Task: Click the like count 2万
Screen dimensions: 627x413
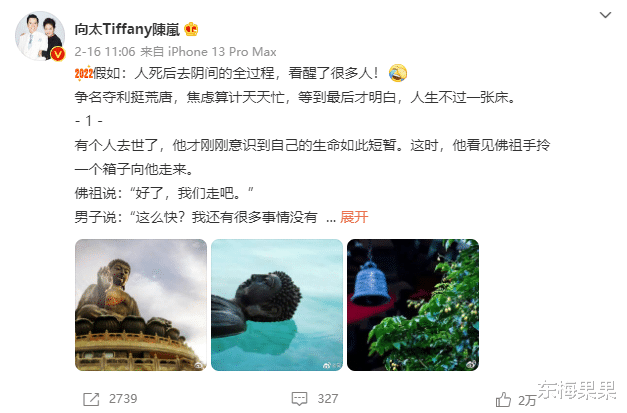Action: 527,400
